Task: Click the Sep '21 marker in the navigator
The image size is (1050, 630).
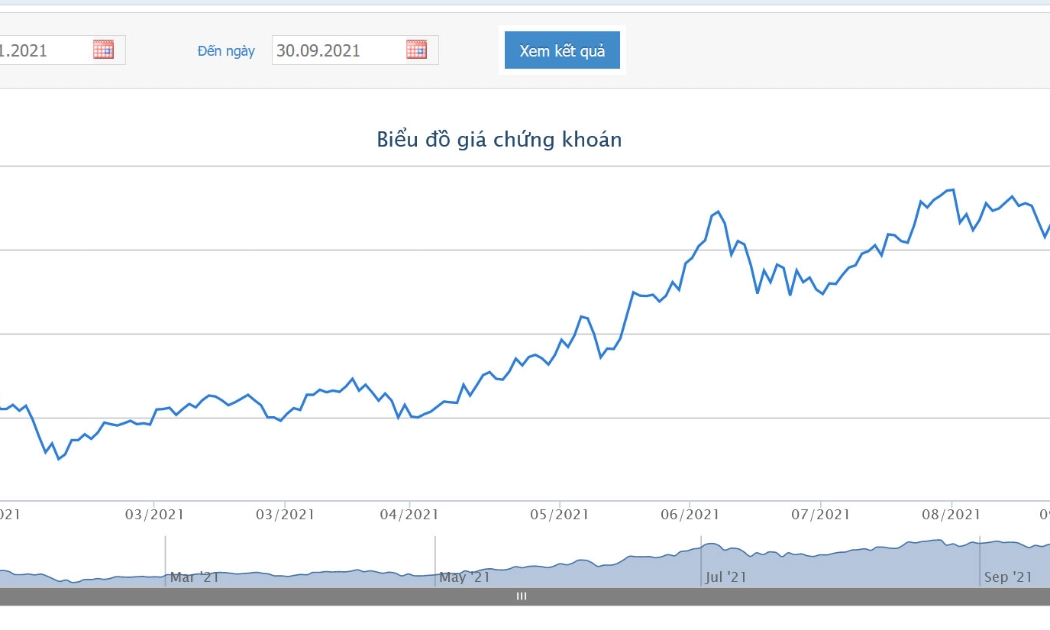Action: (1008, 577)
